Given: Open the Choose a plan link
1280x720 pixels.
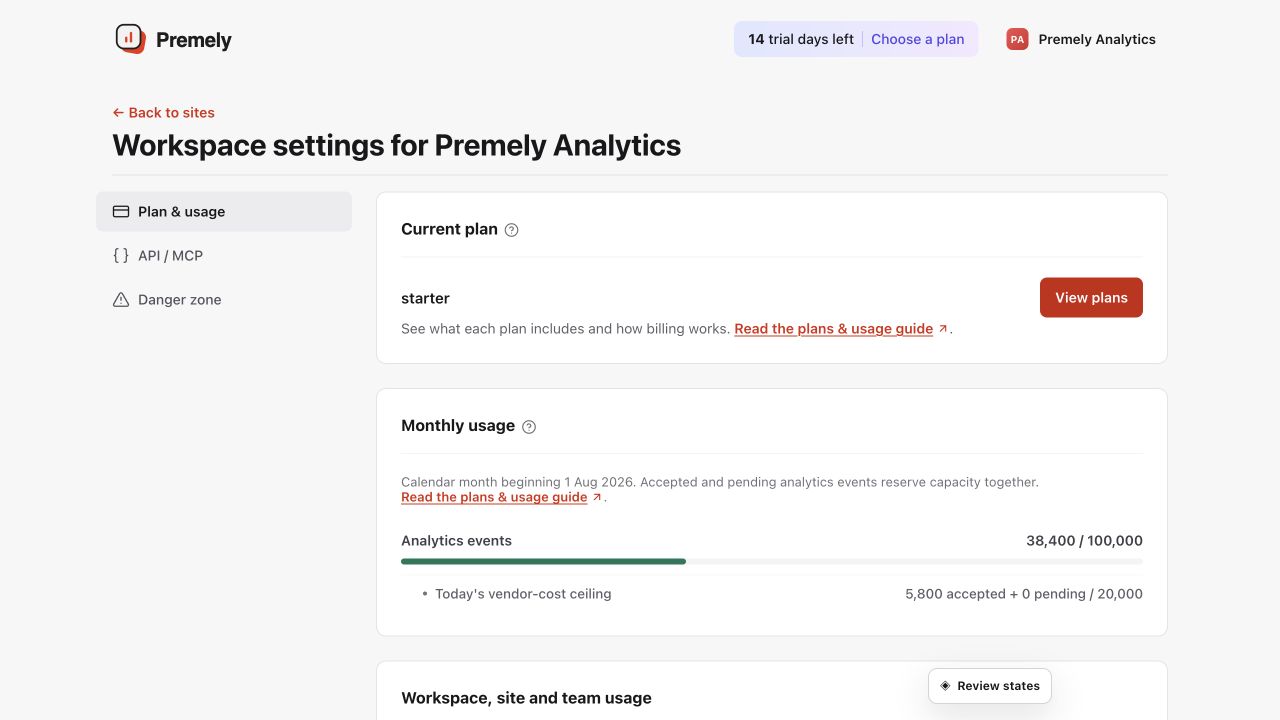Looking at the screenshot, I should click(917, 39).
